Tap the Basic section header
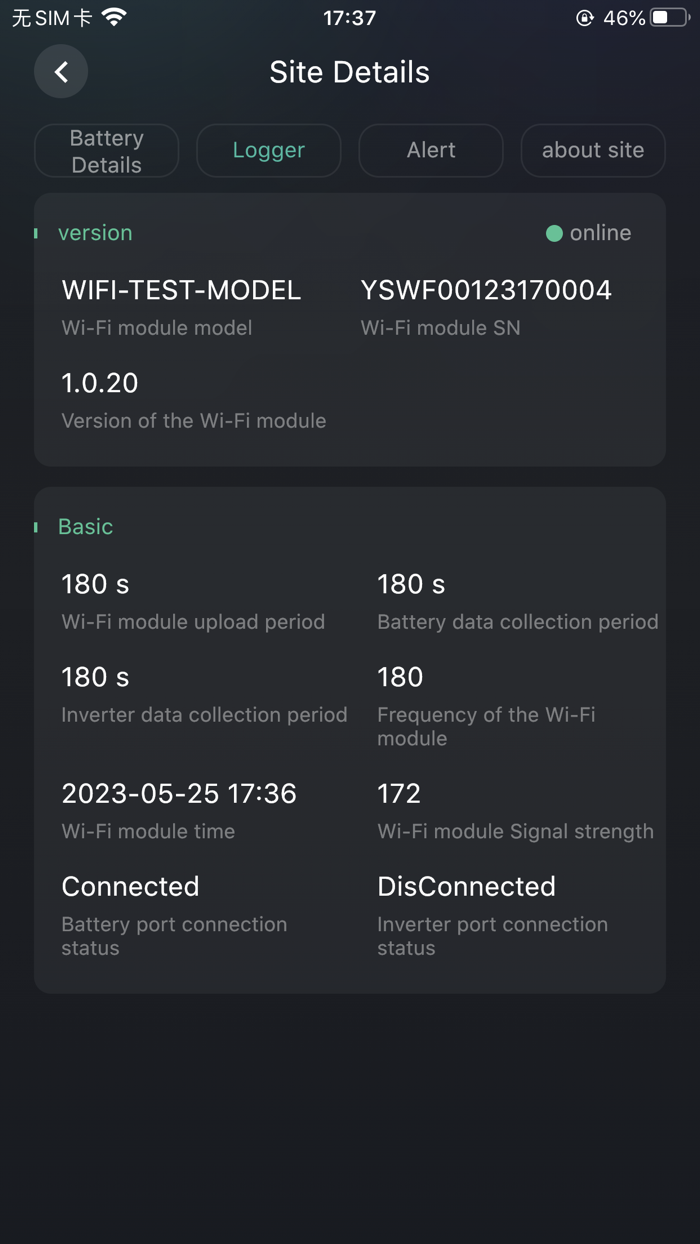Viewport: 700px width, 1244px height. [x=85, y=527]
